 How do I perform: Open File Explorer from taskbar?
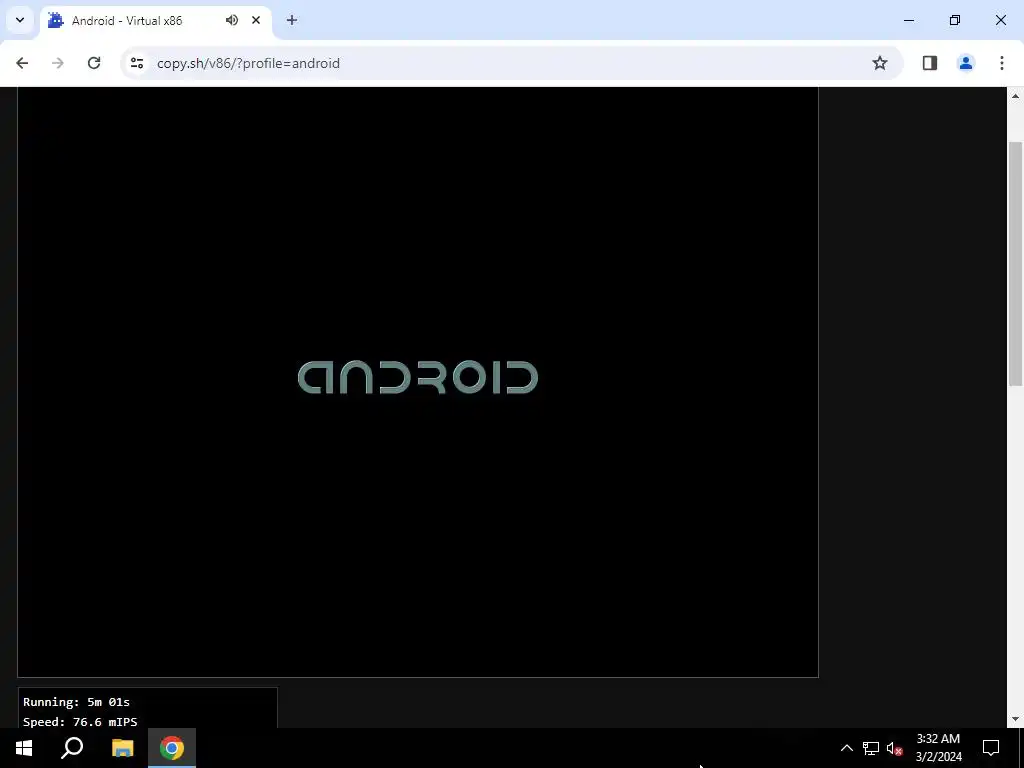(x=122, y=748)
